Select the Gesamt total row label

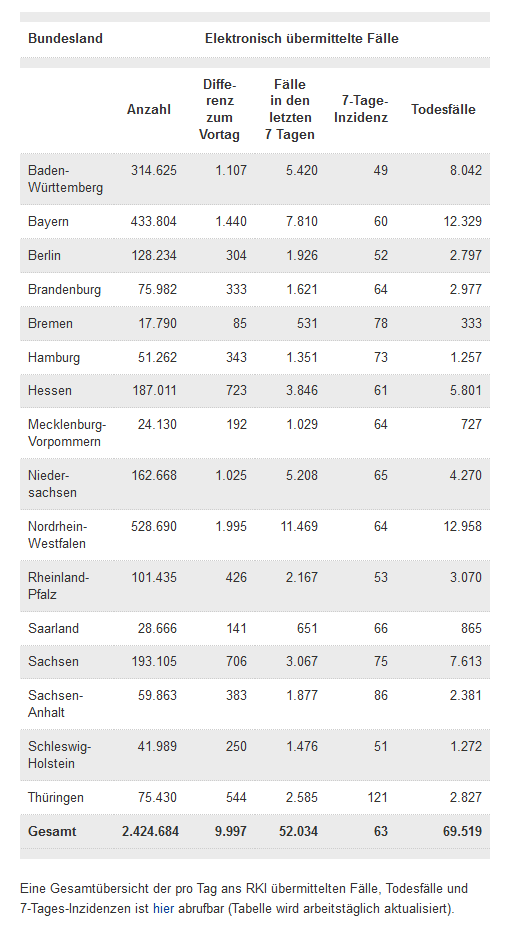tap(52, 832)
